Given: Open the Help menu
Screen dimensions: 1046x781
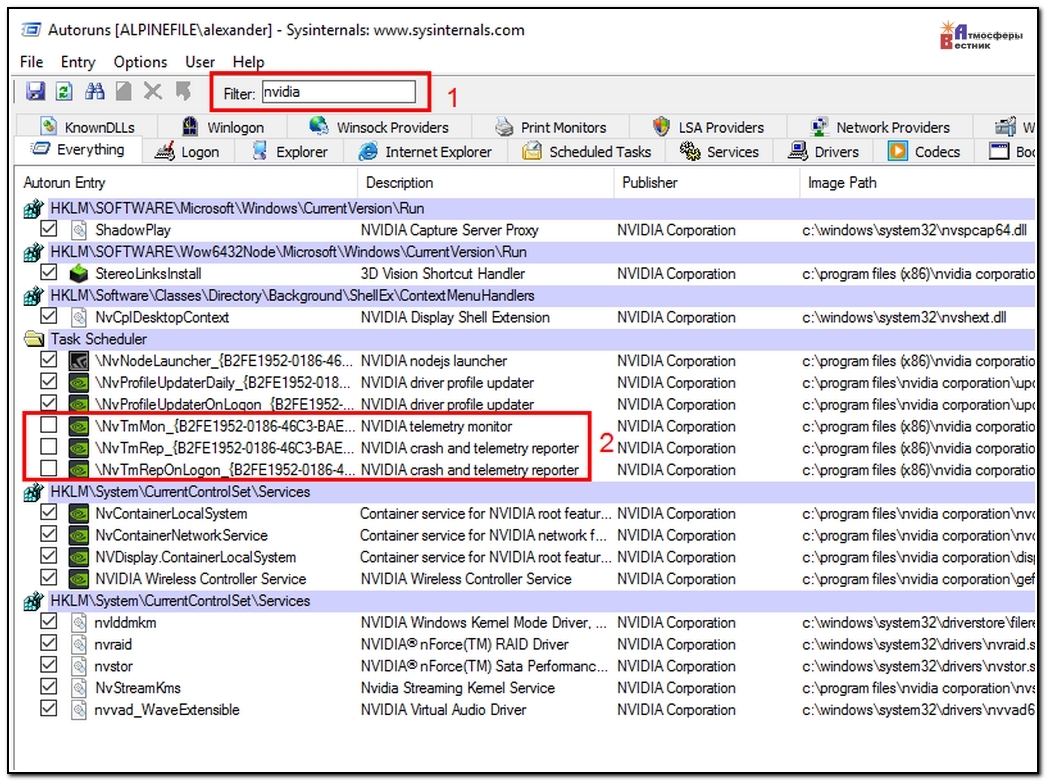Looking at the screenshot, I should click(x=248, y=62).
